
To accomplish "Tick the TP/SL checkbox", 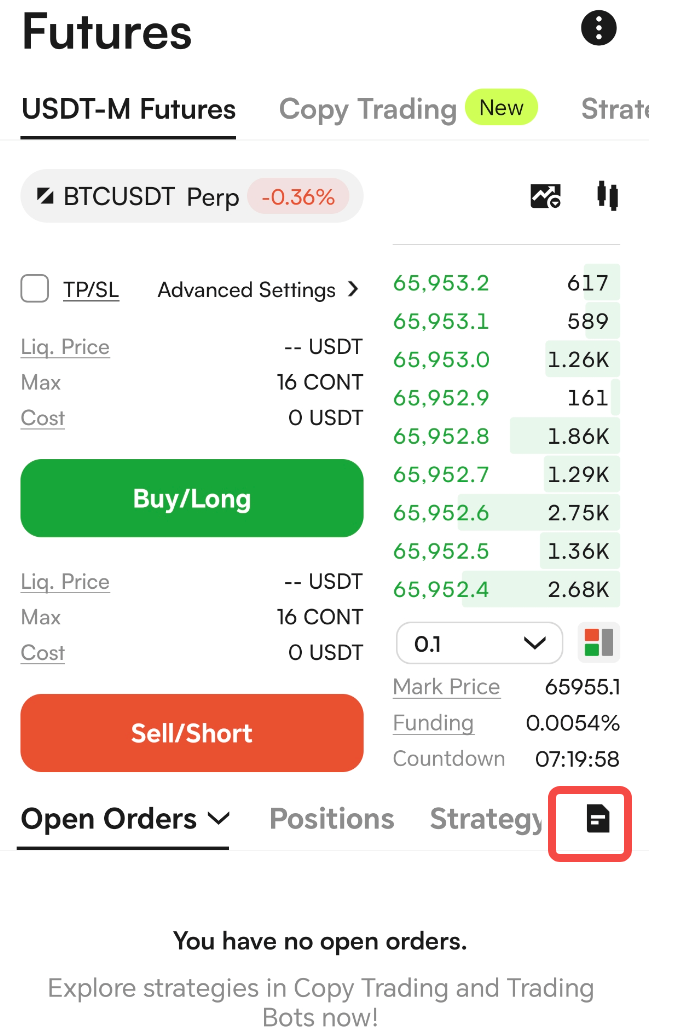I will point(35,289).
